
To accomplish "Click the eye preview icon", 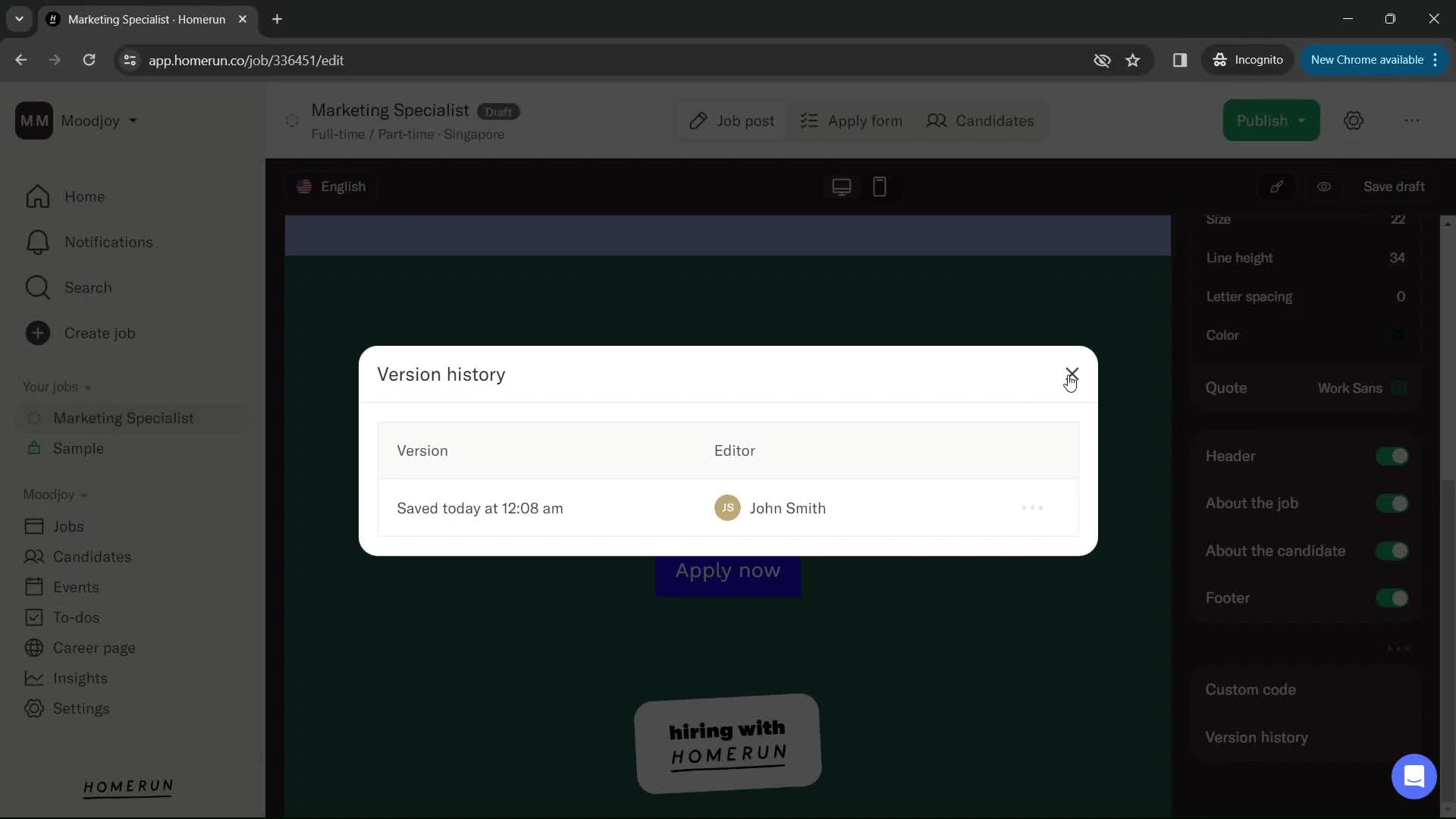I will pos(1324,186).
